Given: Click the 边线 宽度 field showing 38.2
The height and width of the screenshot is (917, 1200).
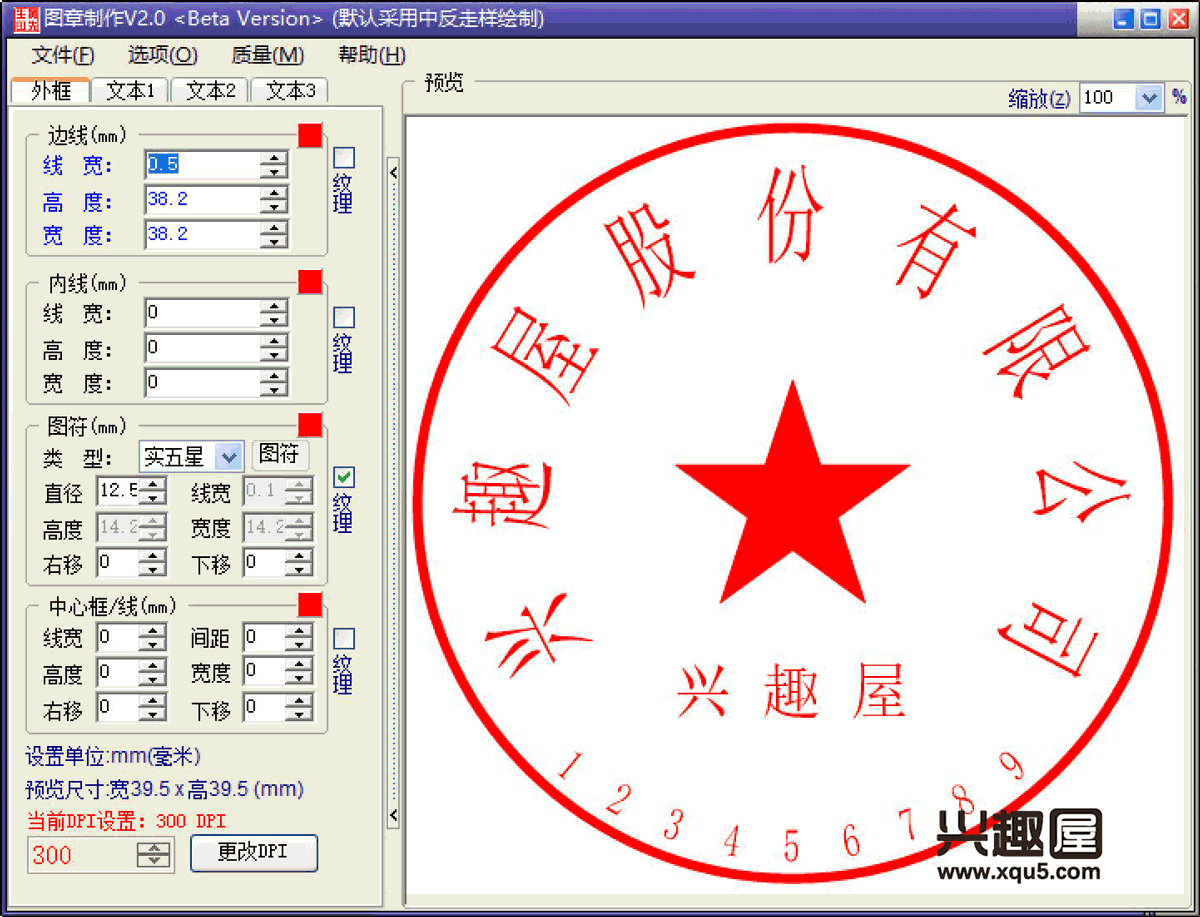Looking at the screenshot, I should 203,235.
